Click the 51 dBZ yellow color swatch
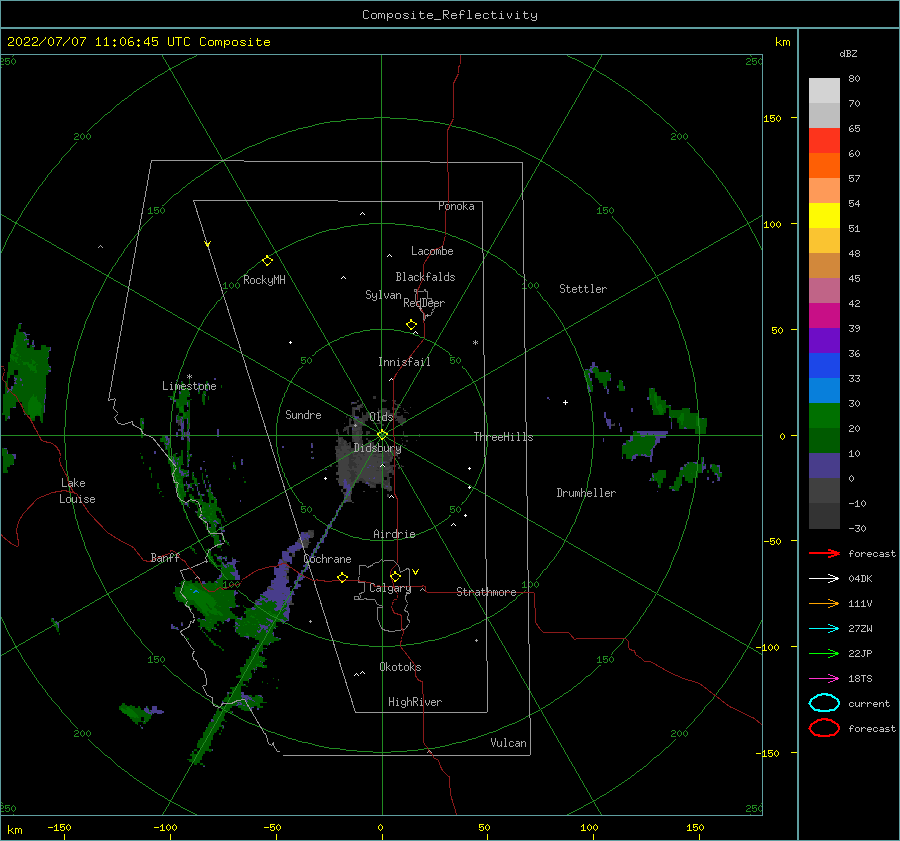 coord(824,215)
